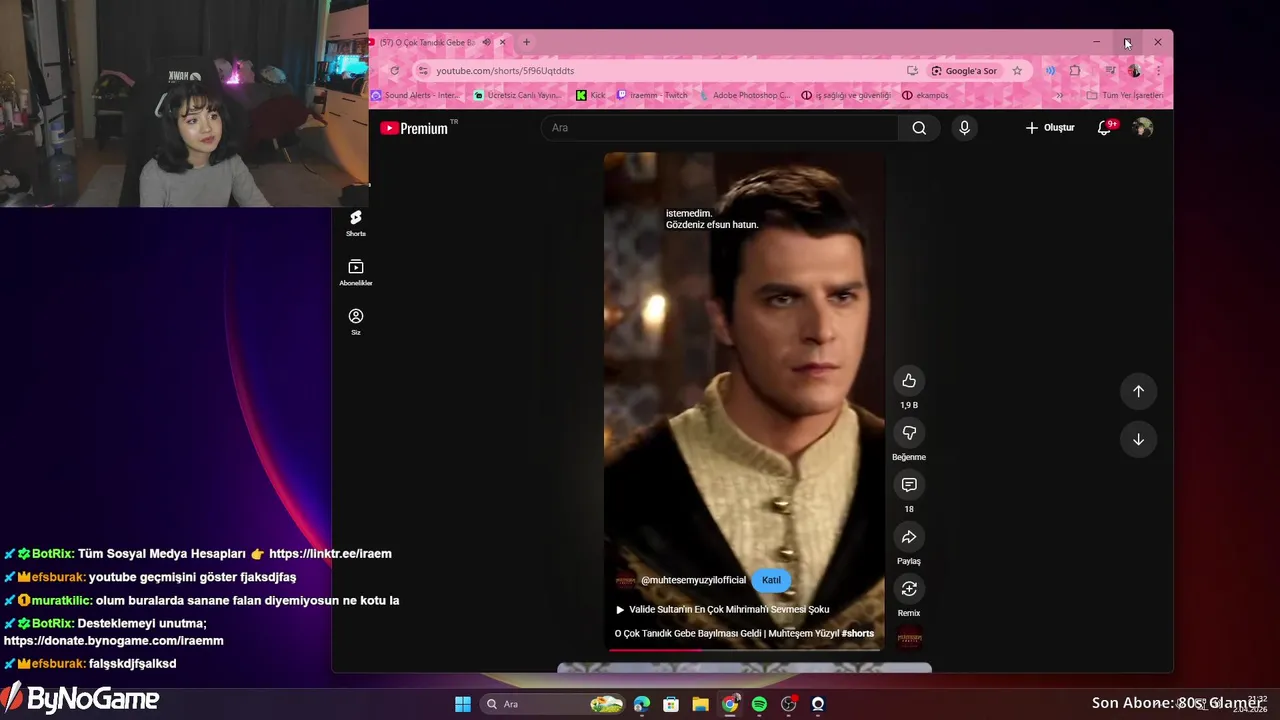Viewport: 1280px width, 720px height.
Task: Like the short with thumbs up icon
Action: 909,381
